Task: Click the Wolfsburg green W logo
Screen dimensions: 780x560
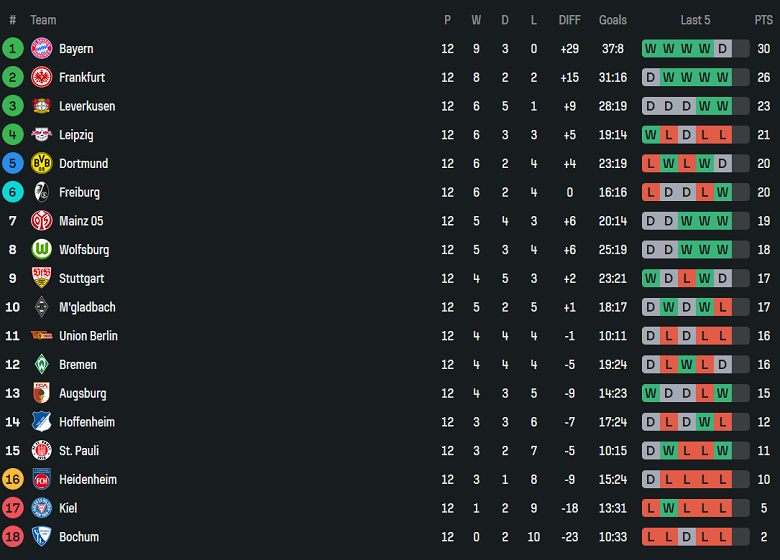Action: [x=42, y=250]
